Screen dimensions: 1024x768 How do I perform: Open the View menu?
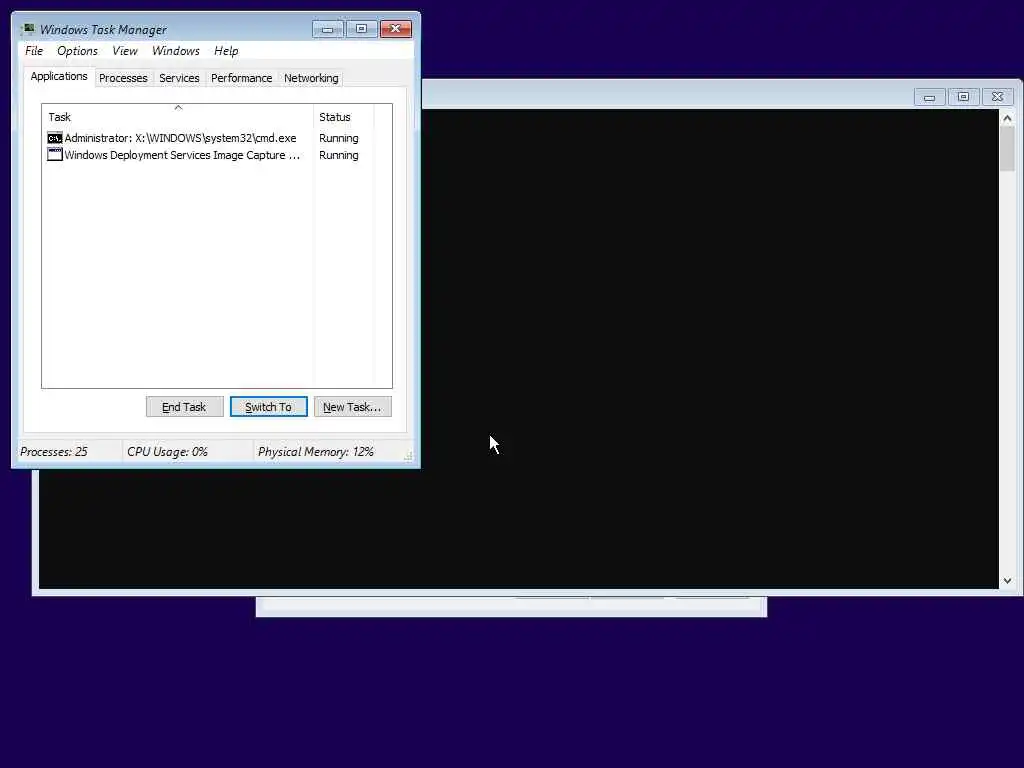coord(125,51)
